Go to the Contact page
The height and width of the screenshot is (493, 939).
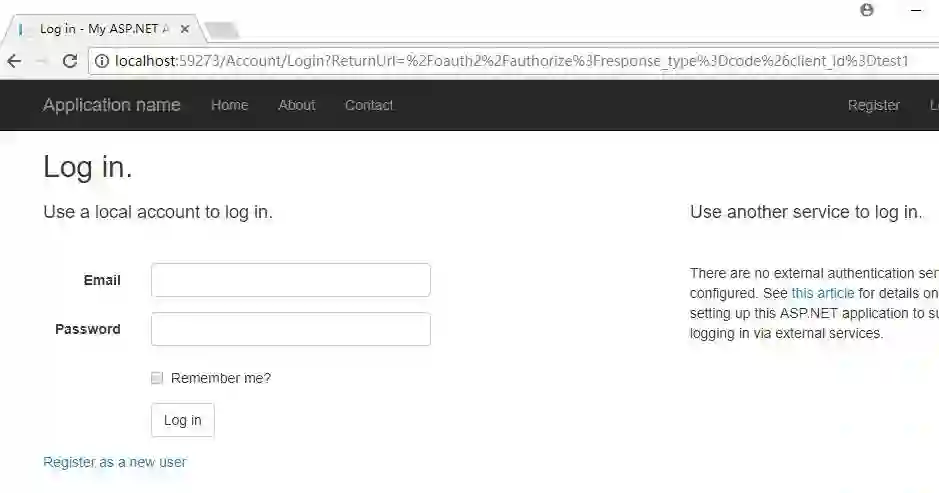tap(369, 105)
